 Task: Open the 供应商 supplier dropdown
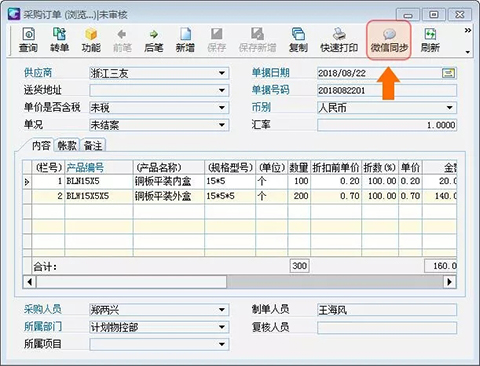tap(222, 73)
